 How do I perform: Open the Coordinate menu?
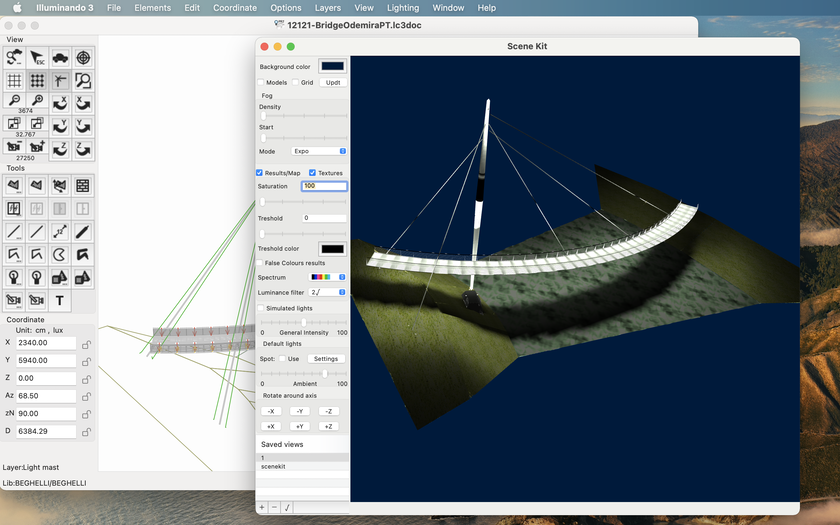235,8
